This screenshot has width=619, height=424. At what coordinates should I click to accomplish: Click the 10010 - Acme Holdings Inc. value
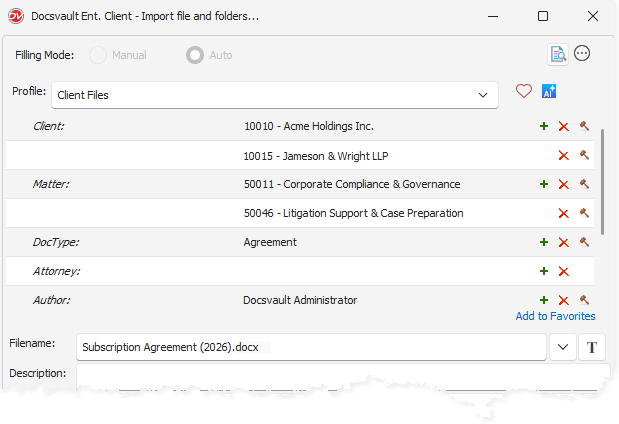[x=309, y=126]
